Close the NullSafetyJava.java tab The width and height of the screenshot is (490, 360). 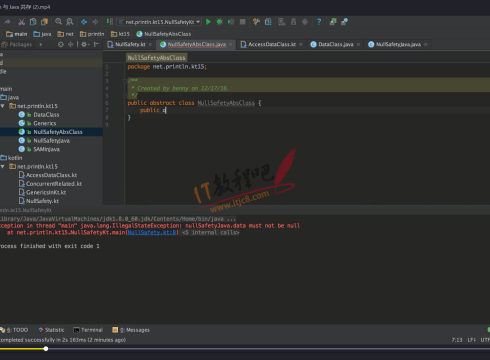pos(426,44)
